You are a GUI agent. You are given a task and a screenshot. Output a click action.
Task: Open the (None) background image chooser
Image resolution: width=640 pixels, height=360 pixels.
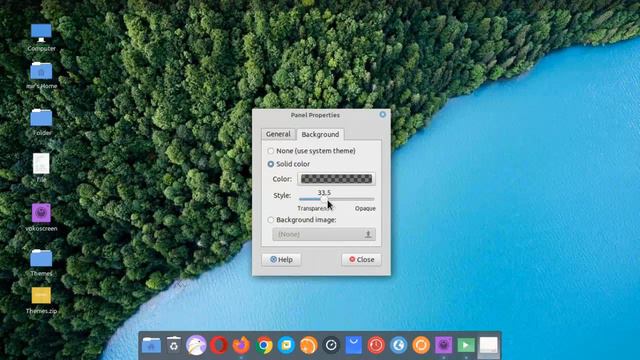click(x=324, y=234)
